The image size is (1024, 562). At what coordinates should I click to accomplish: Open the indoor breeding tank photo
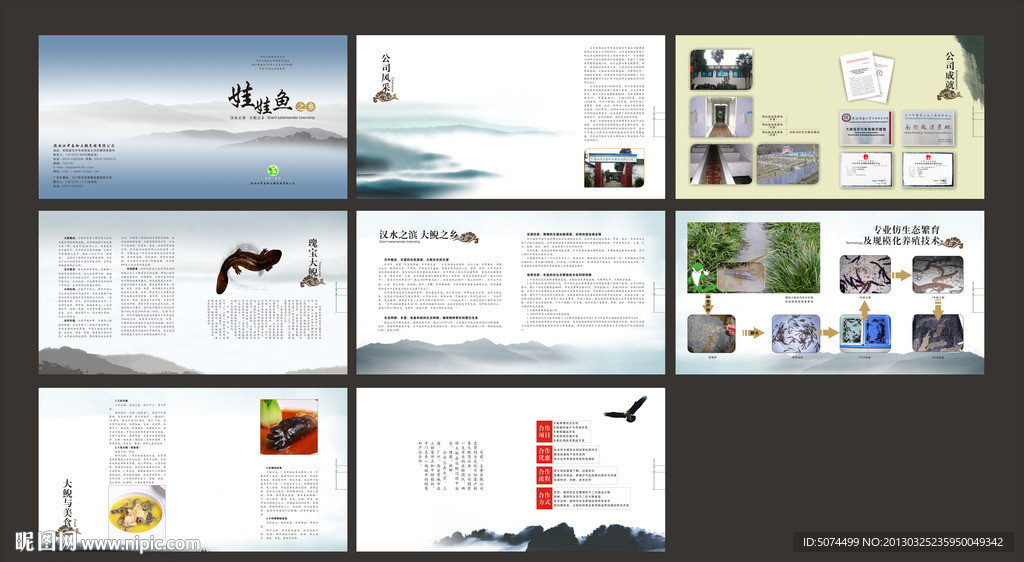[x=721, y=164]
